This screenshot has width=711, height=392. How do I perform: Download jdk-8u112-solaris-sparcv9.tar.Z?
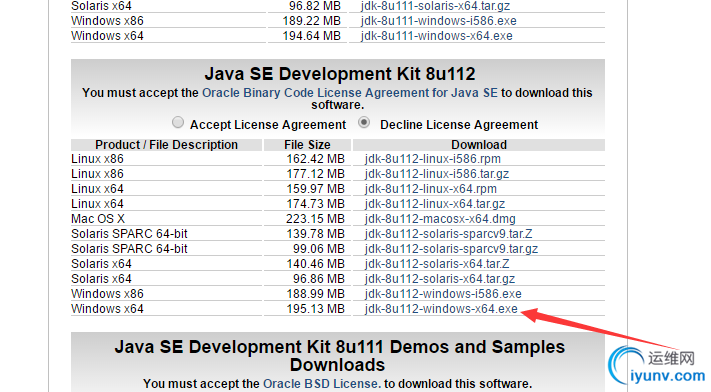448,234
